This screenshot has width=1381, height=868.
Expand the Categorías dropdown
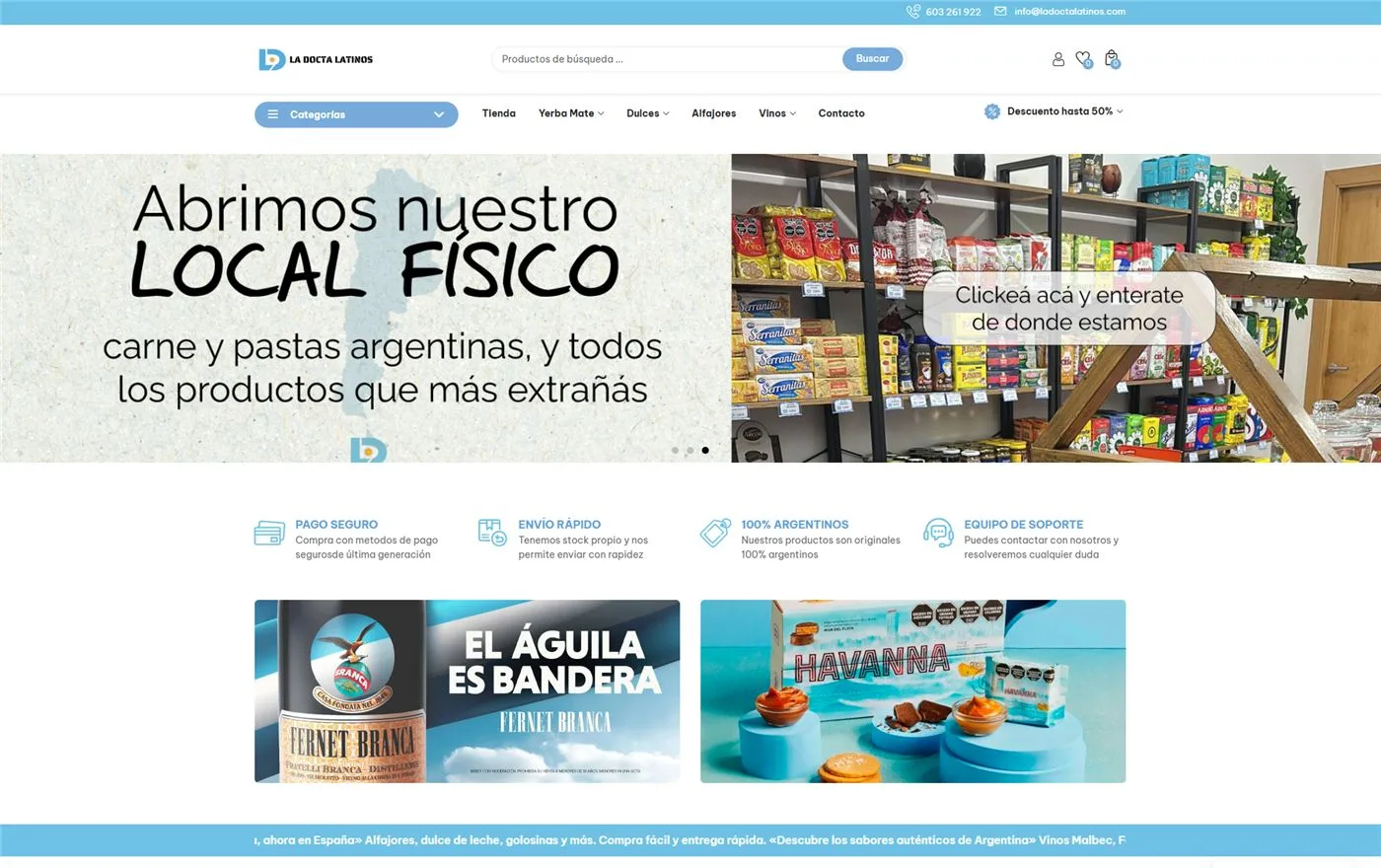(x=356, y=114)
